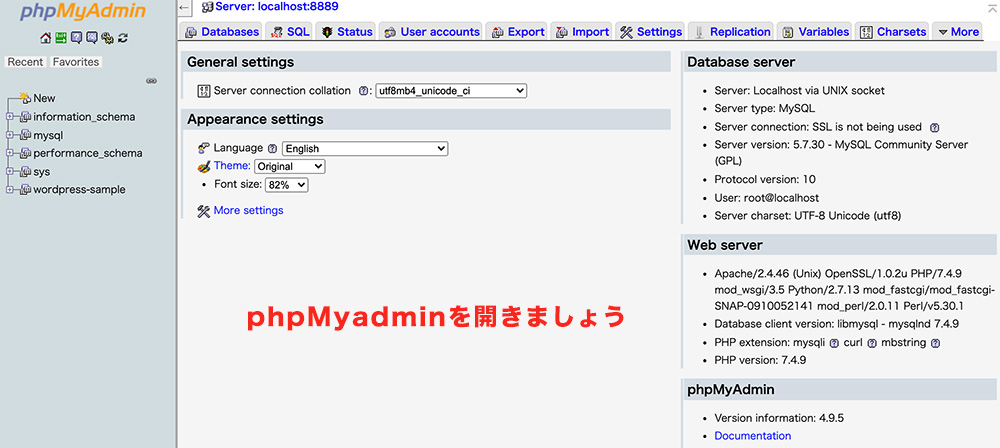Go to the User accounts tab

pos(431,31)
